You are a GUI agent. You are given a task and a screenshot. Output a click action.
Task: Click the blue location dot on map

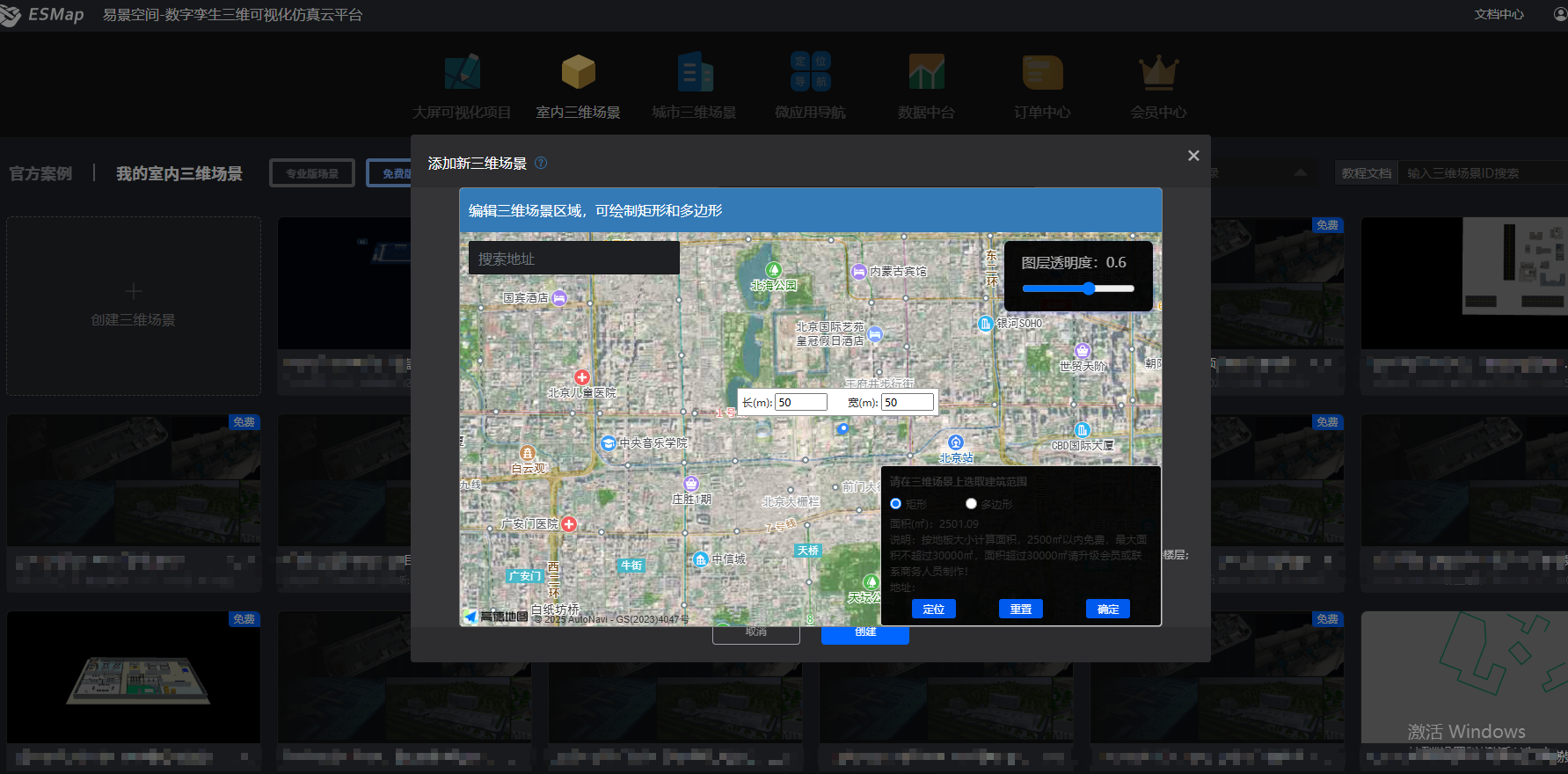tap(843, 428)
